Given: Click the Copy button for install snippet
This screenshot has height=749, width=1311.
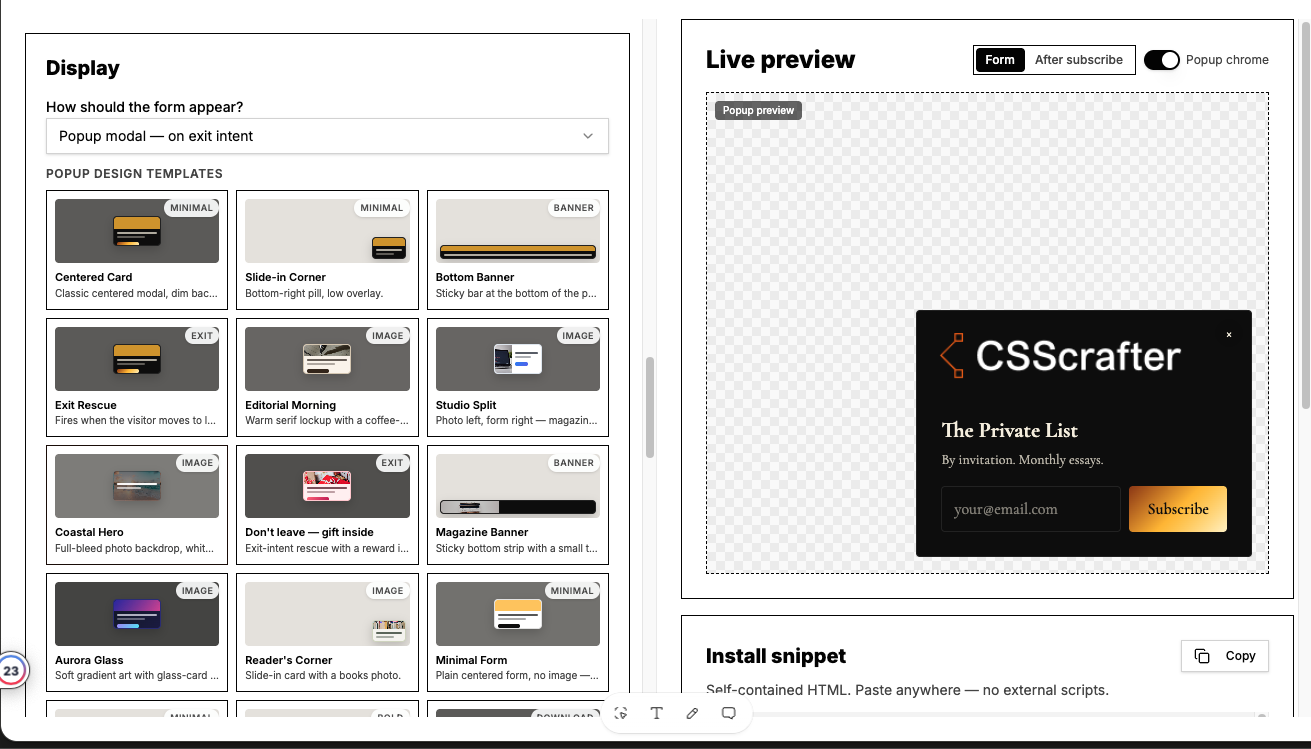Looking at the screenshot, I should (1225, 656).
